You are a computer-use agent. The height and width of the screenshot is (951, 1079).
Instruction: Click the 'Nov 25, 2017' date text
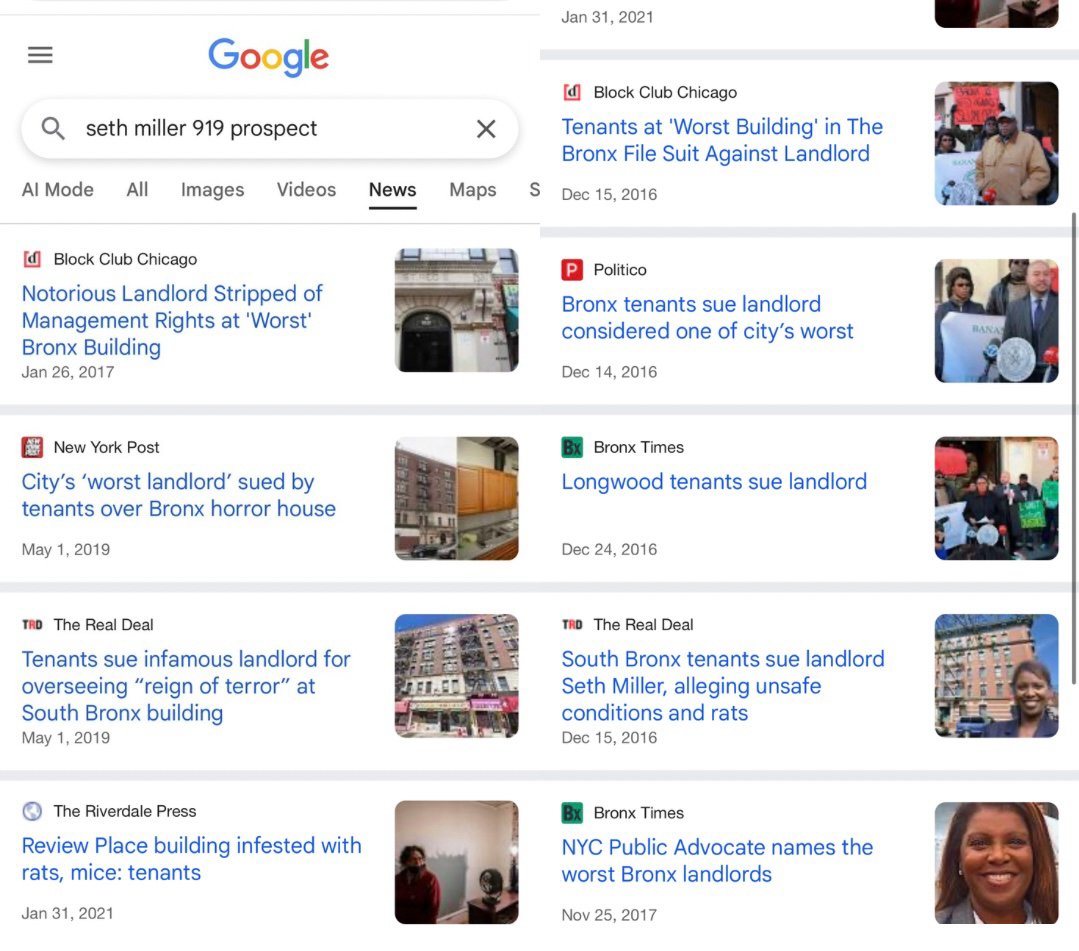[x=609, y=915]
